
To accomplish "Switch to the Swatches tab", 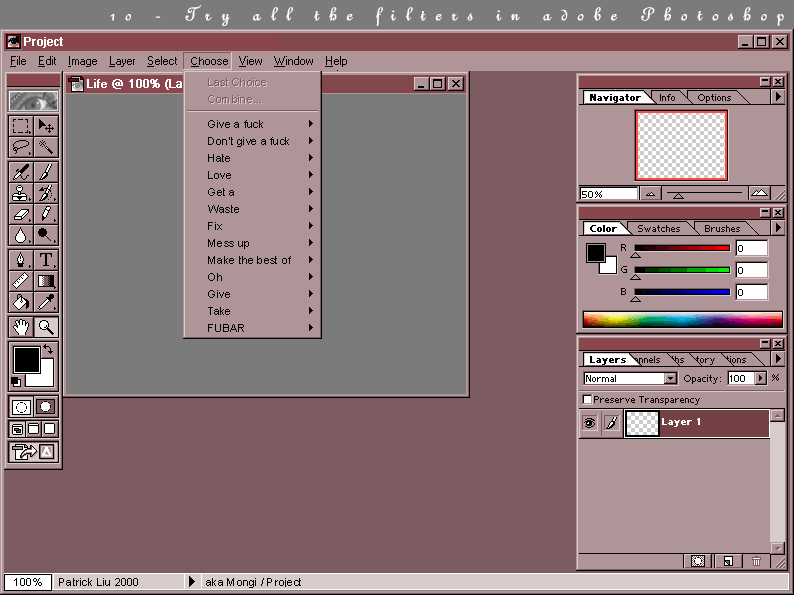I will [658, 229].
